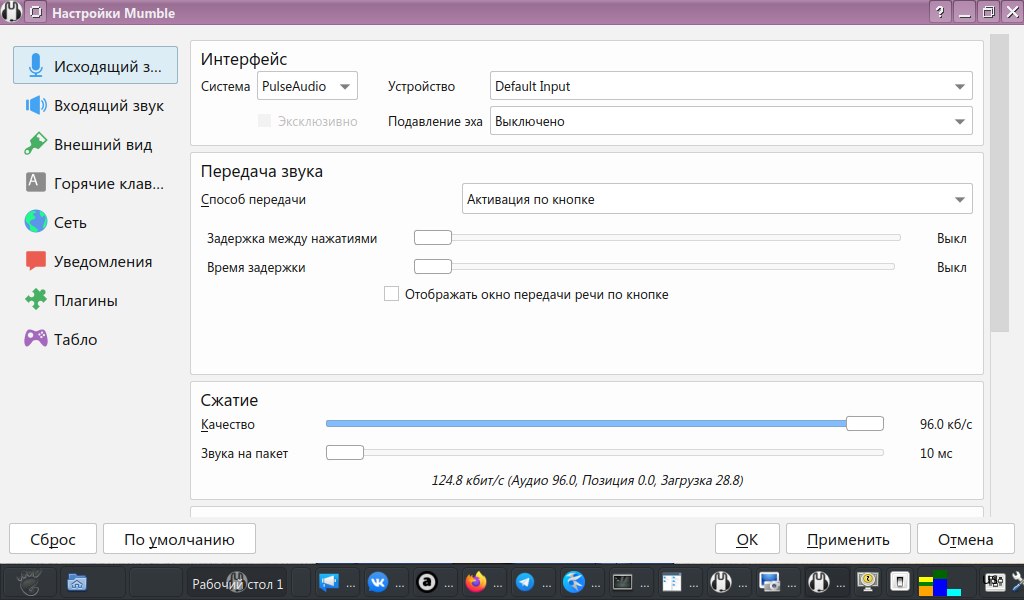Screen dimensions: 1024x600
Task: Select the microphone icon for outgoing sound
Action: coord(36,66)
